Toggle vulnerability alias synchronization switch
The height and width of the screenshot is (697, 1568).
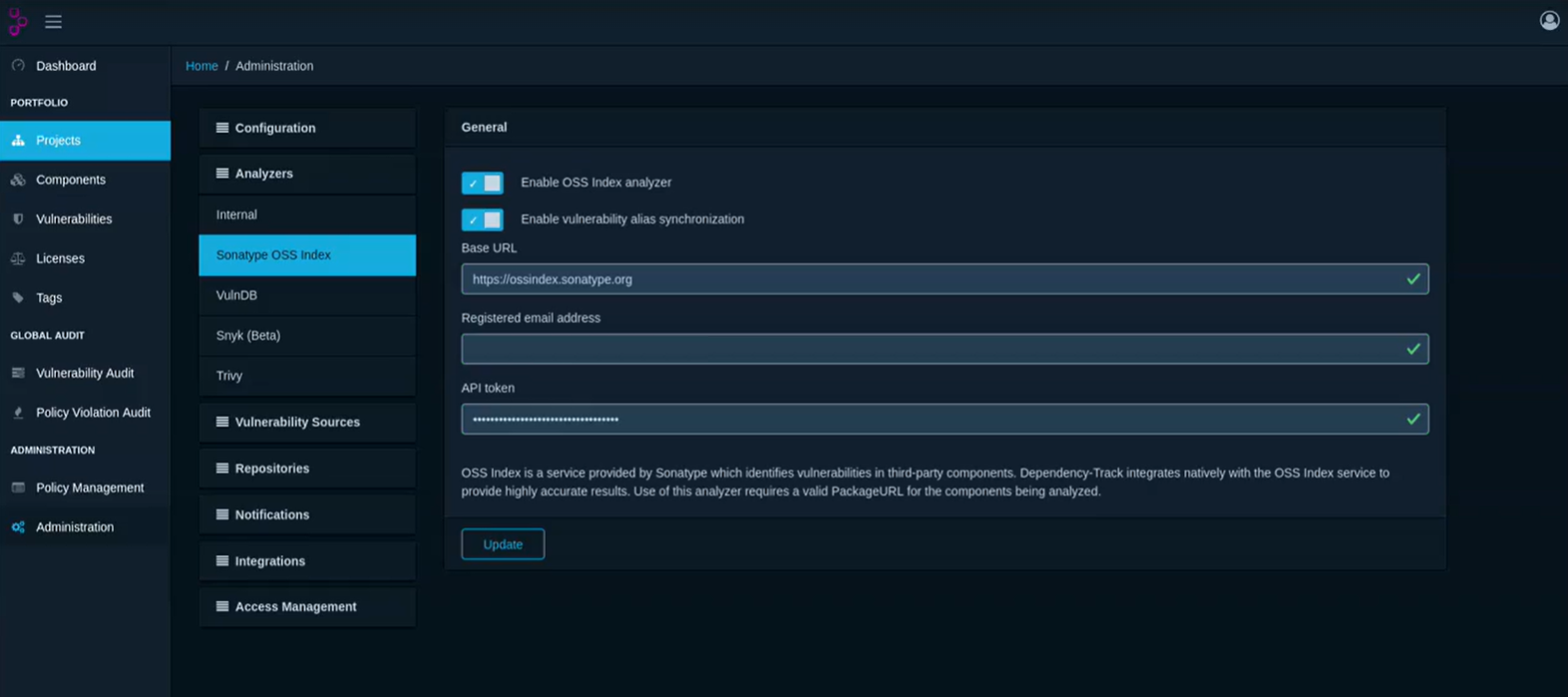(482, 219)
